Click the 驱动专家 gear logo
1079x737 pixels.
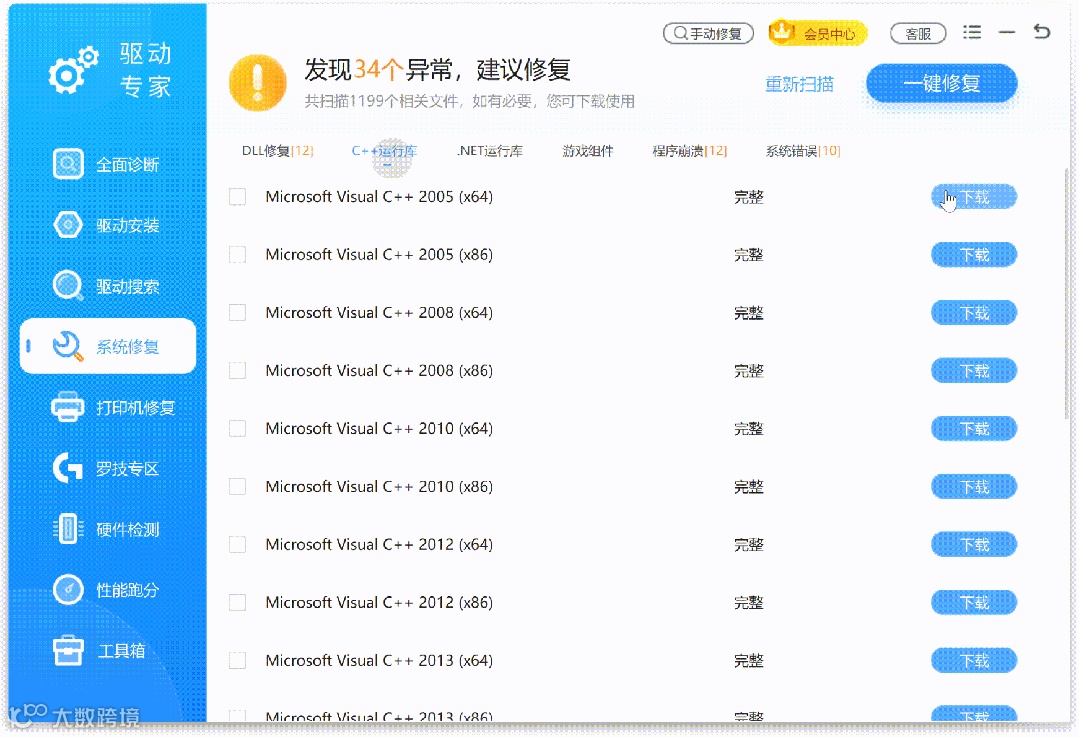click(72, 70)
